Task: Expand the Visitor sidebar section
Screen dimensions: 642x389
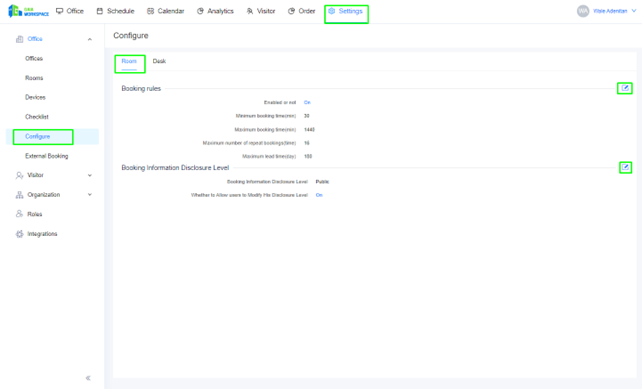Action: tap(90, 175)
